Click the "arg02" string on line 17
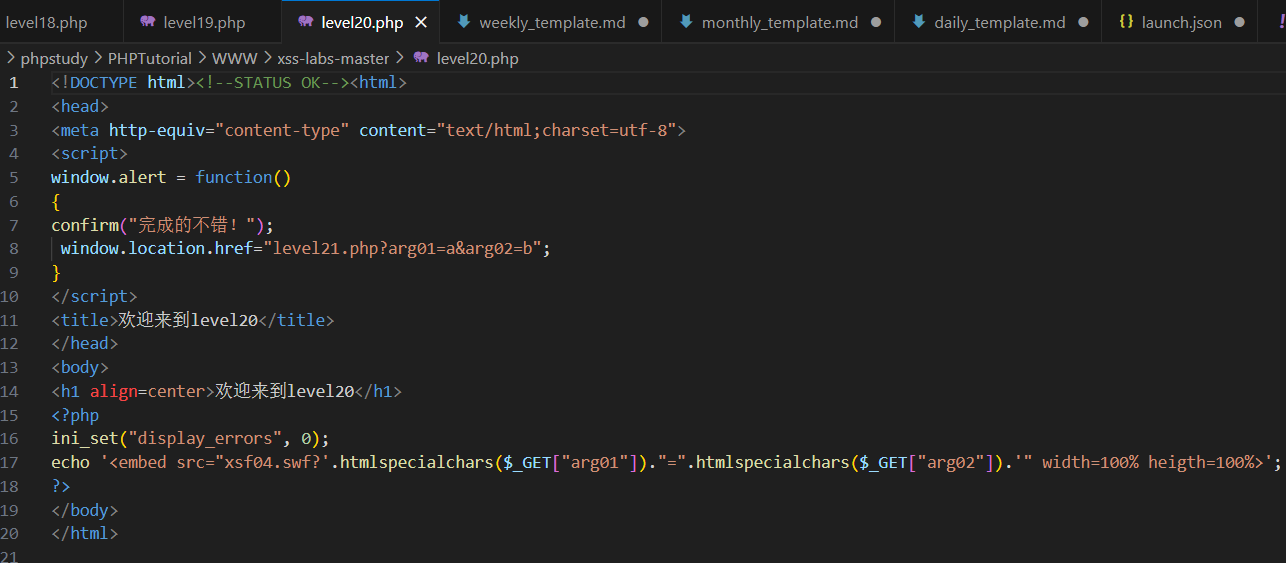The width and height of the screenshot is (1286, 563). pos(951,462)
